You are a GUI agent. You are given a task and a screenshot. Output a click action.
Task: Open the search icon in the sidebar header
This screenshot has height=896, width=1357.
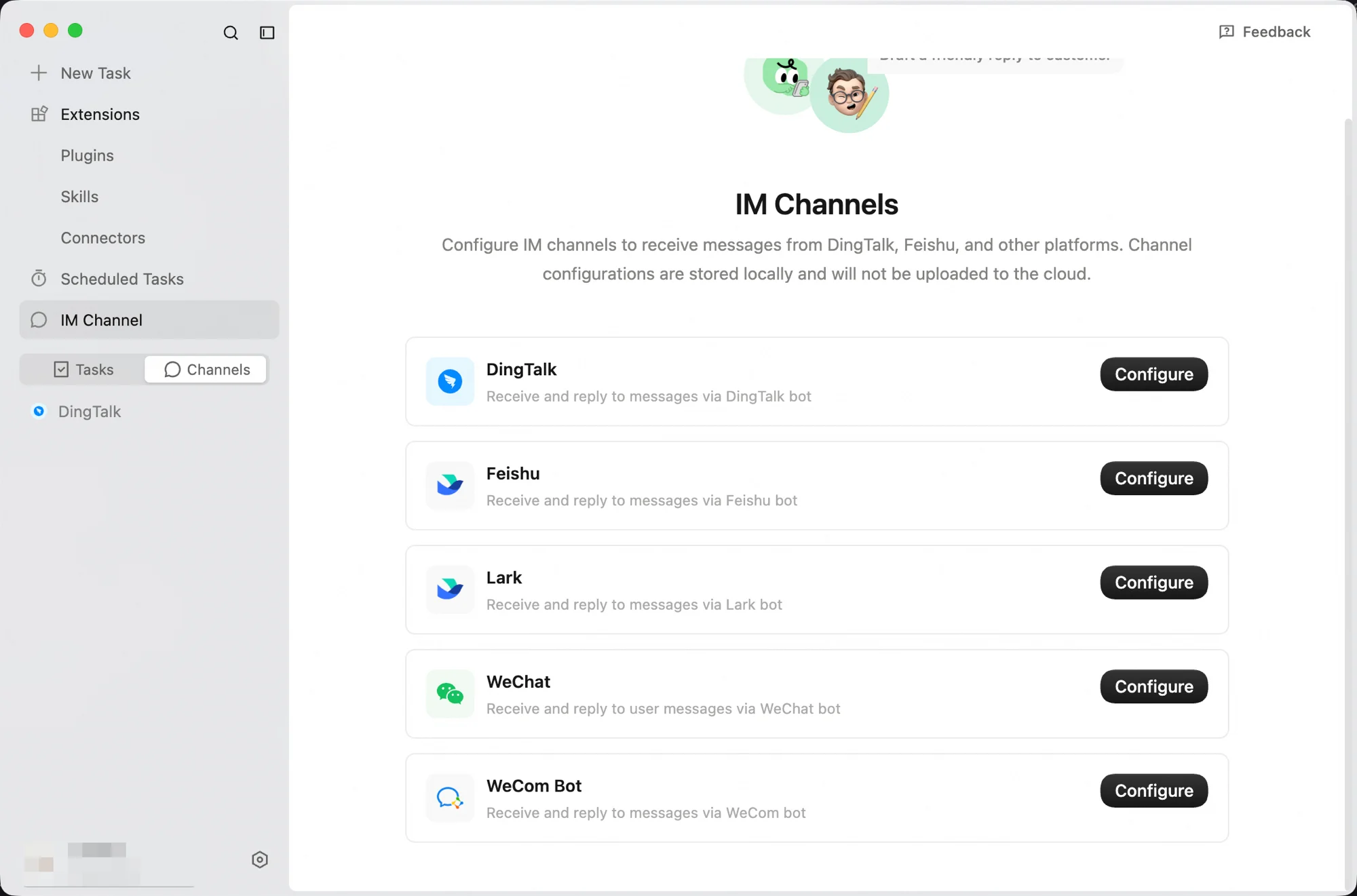(x=231, y=33)
